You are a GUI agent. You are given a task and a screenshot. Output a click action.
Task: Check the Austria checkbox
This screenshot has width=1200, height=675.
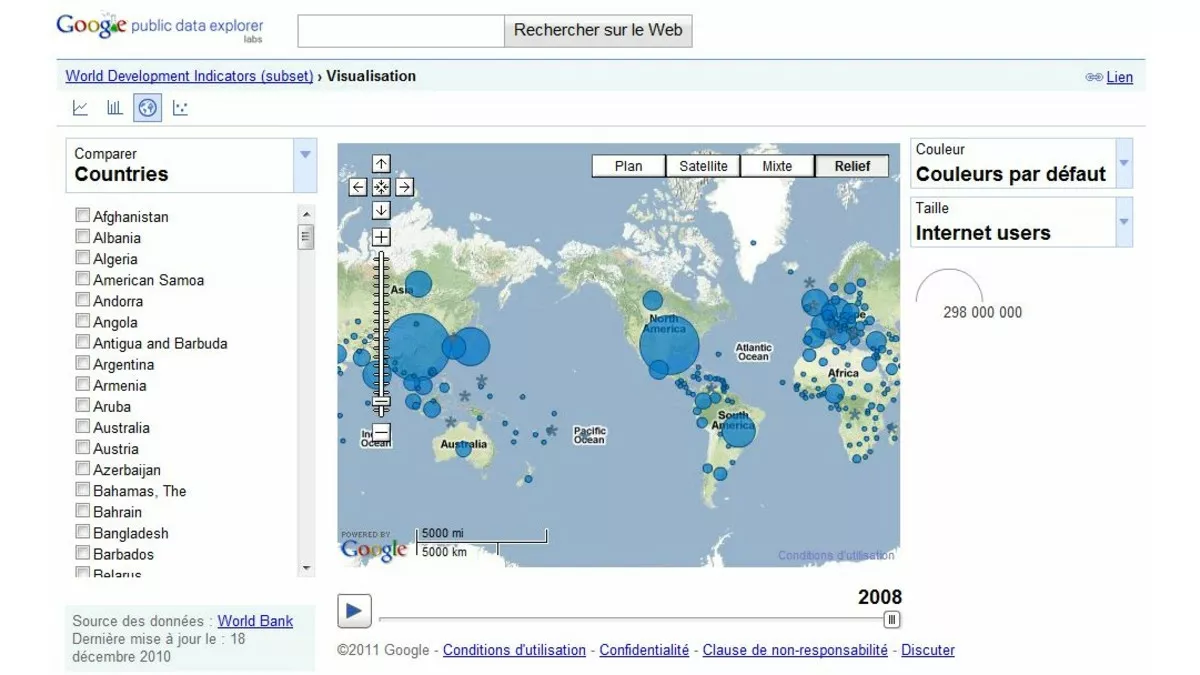tap(83, 447)
